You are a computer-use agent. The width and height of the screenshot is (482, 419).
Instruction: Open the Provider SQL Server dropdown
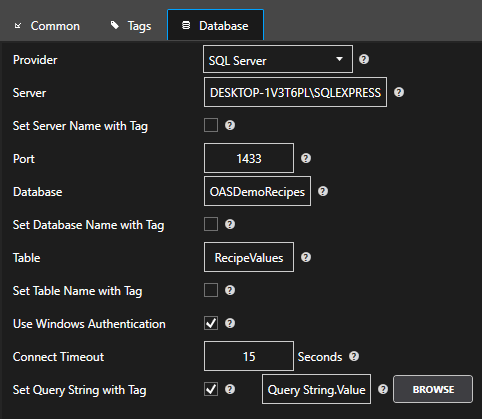click(278, 59)
